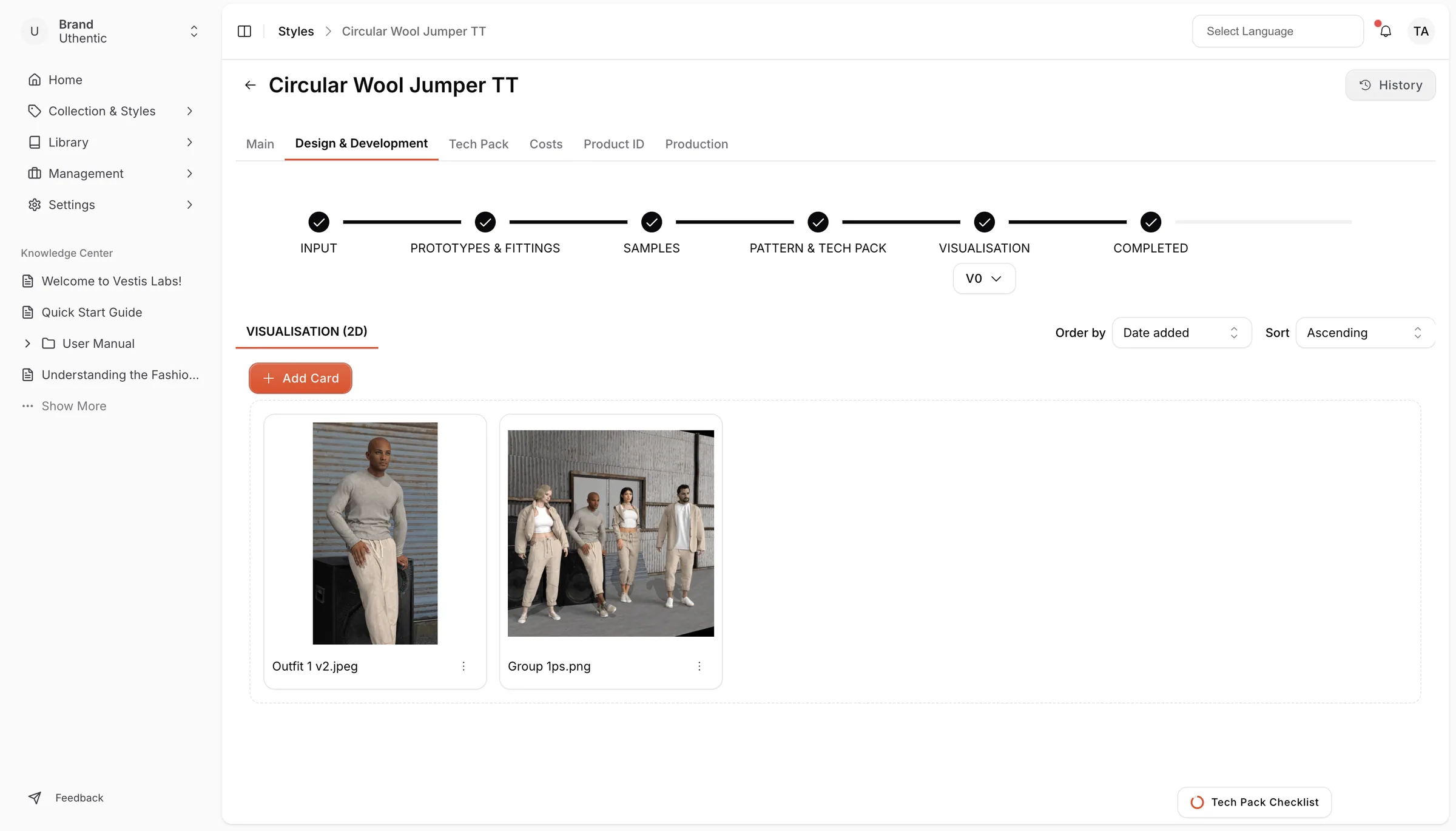Click the Add Card button

click(x=300, y=378)
